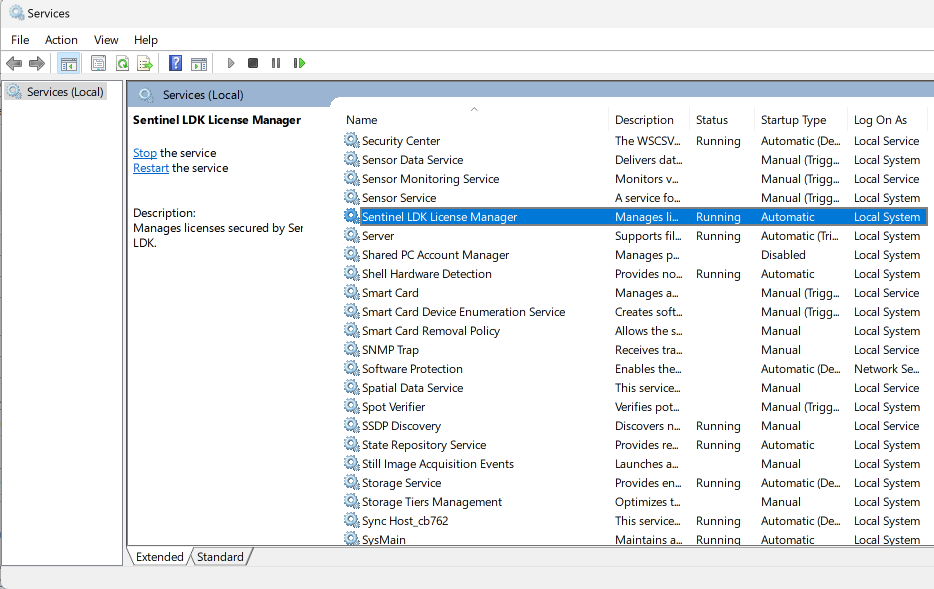Switch to the Extended tab
The width and height of the screenshot is (934, 589).
point(160,557)
